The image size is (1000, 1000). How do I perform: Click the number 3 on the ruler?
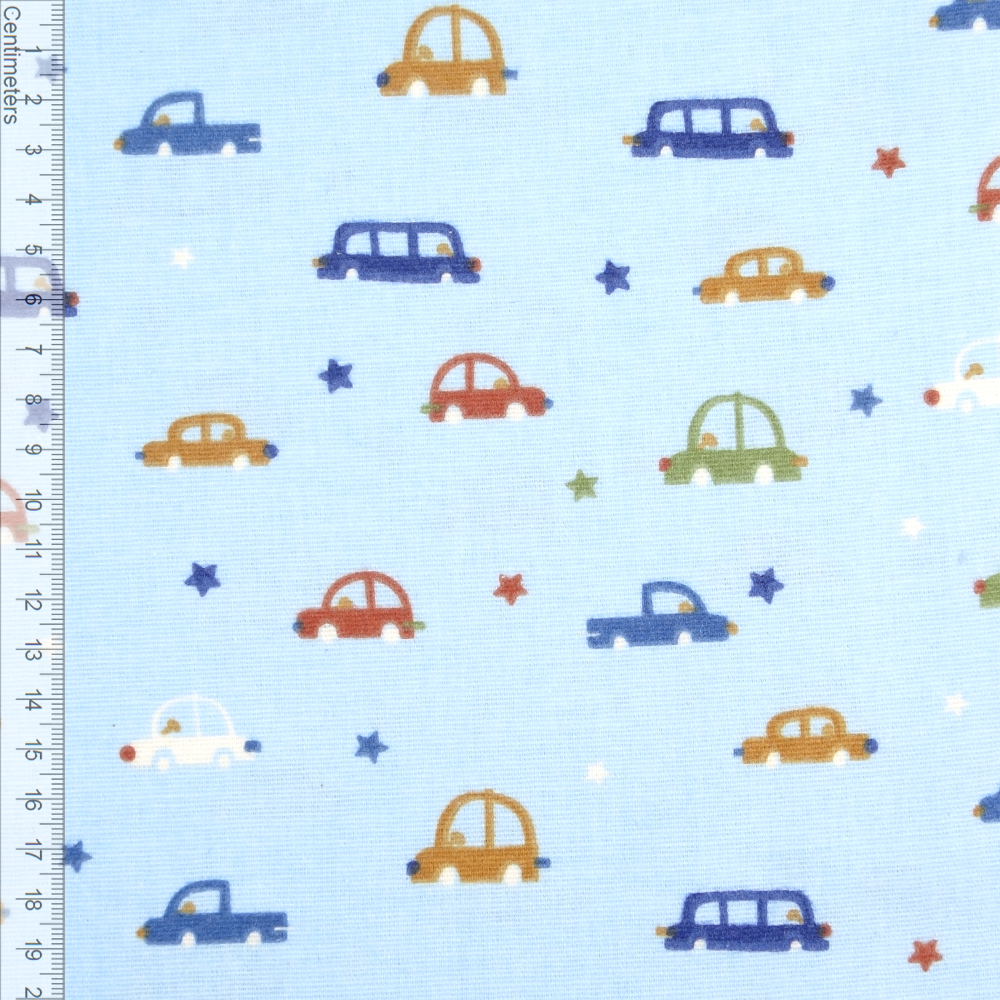pyautogui.click(x=33, y=151)
